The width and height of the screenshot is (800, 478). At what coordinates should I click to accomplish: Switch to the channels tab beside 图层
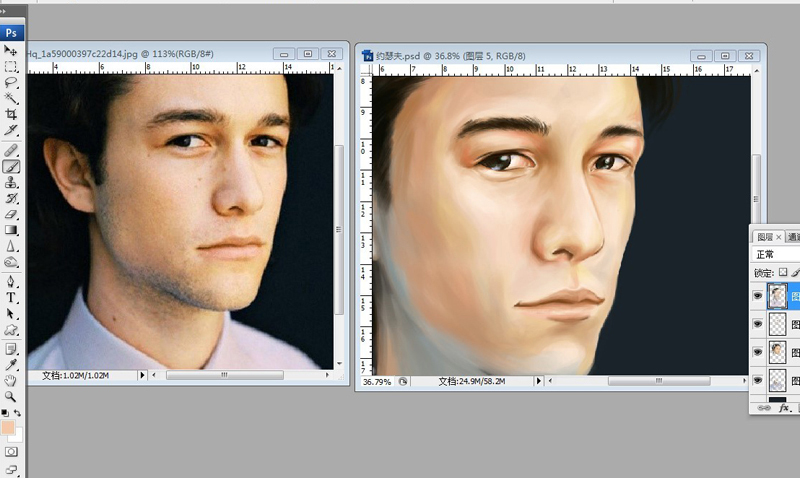click(x=793, y=237)
